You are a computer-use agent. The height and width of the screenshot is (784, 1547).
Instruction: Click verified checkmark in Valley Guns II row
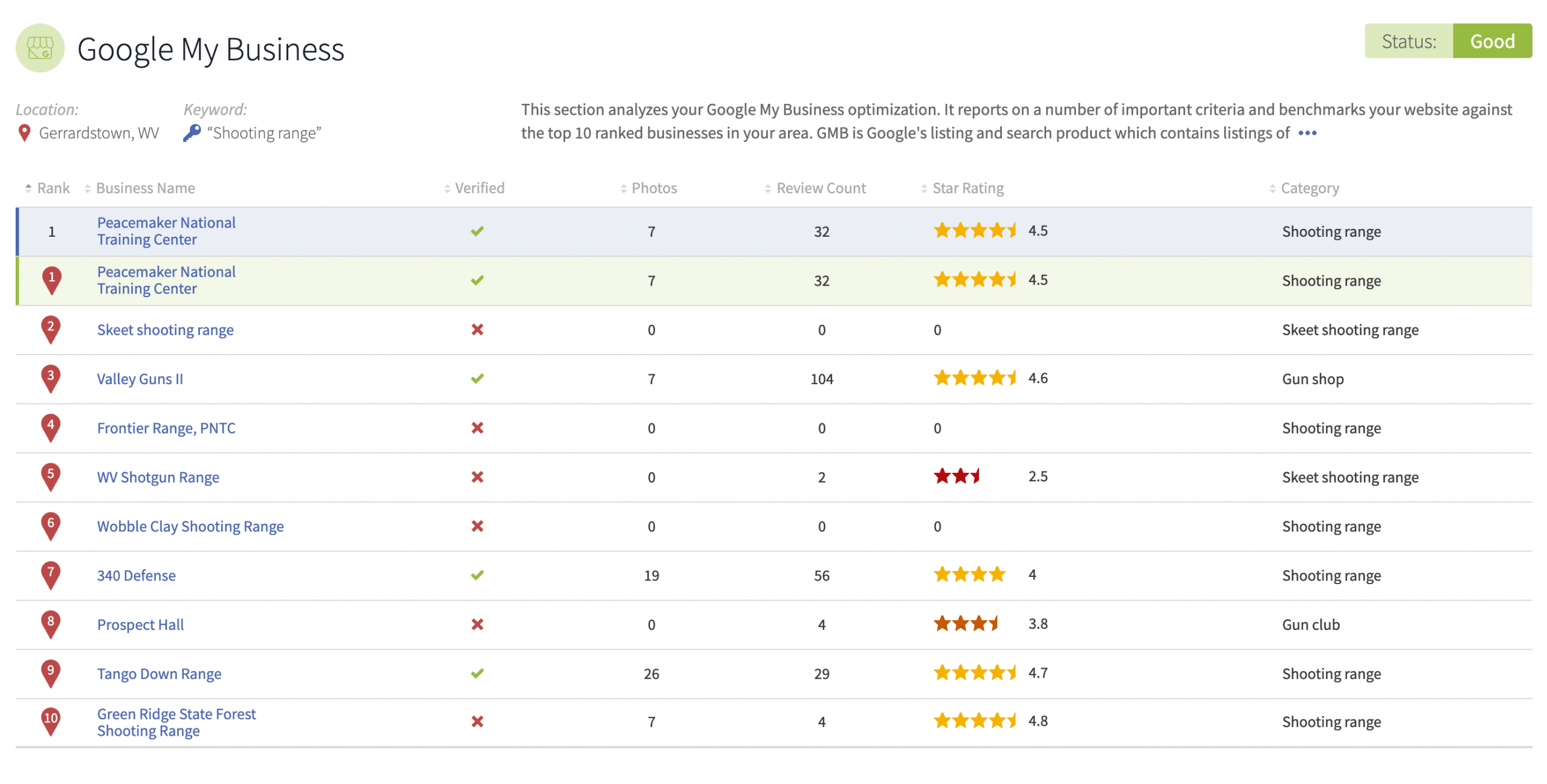(477, 379)
